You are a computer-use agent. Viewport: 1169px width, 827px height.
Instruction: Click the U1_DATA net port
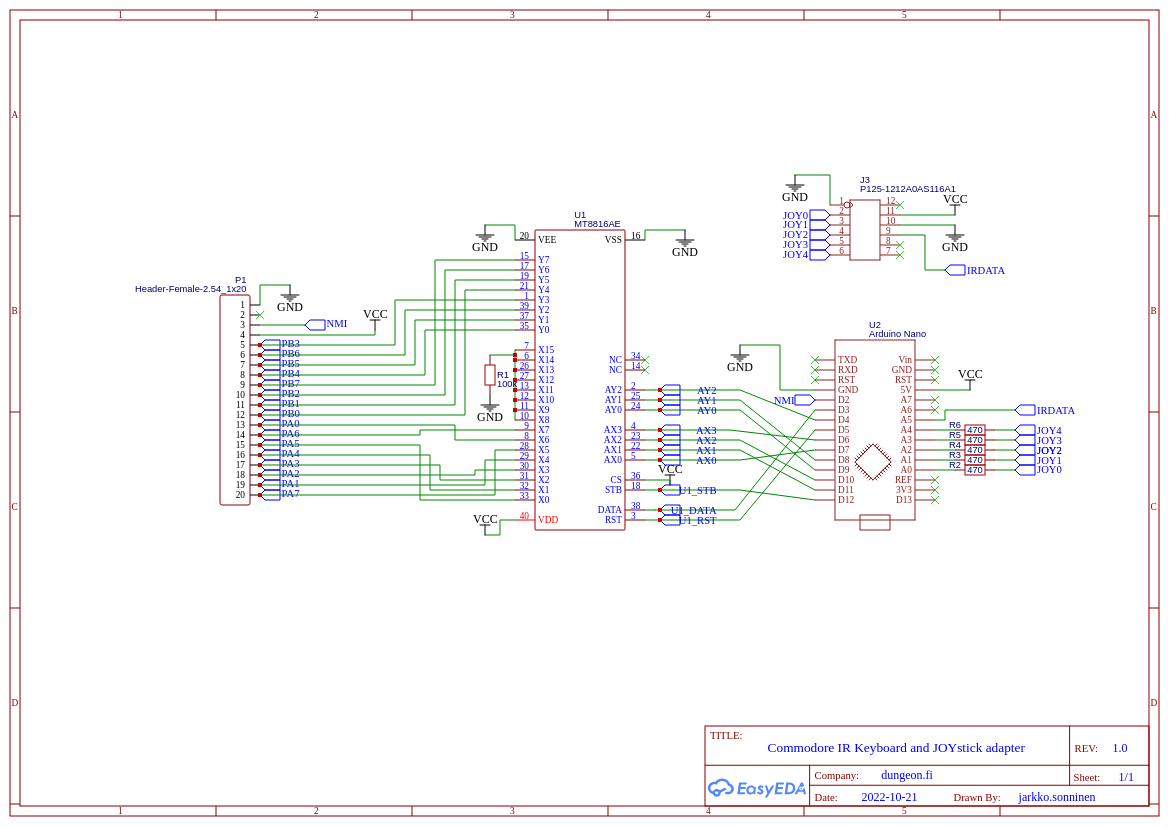pos(689,510)
